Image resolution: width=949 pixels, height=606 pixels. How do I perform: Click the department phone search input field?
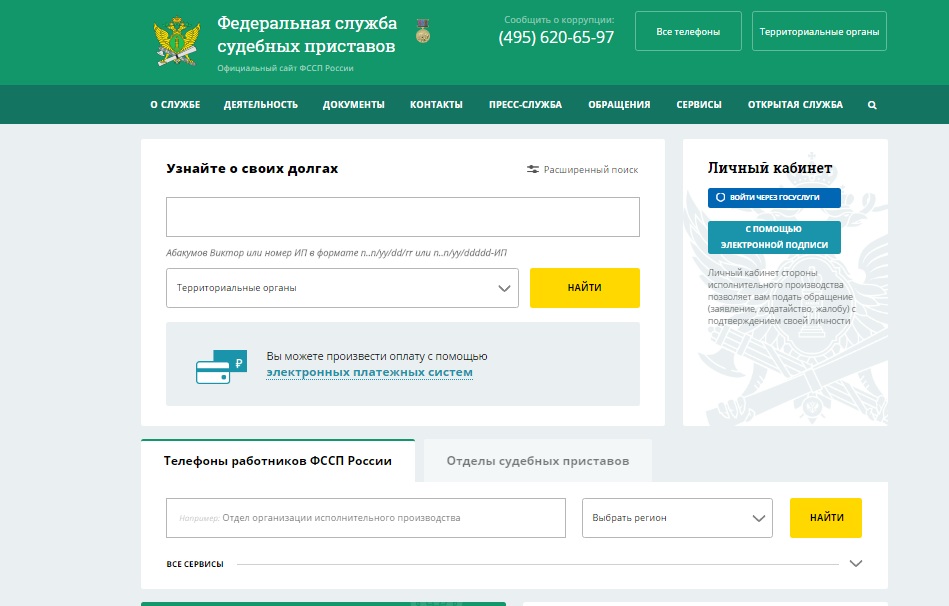[x=366, y=518]
